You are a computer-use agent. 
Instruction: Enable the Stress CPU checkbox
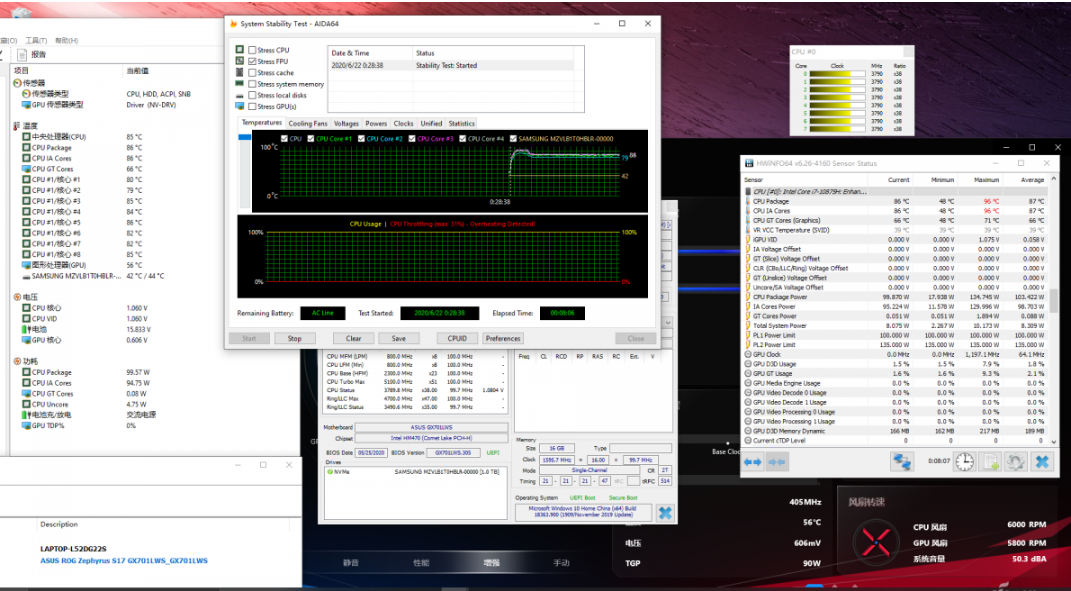(252, 50)
